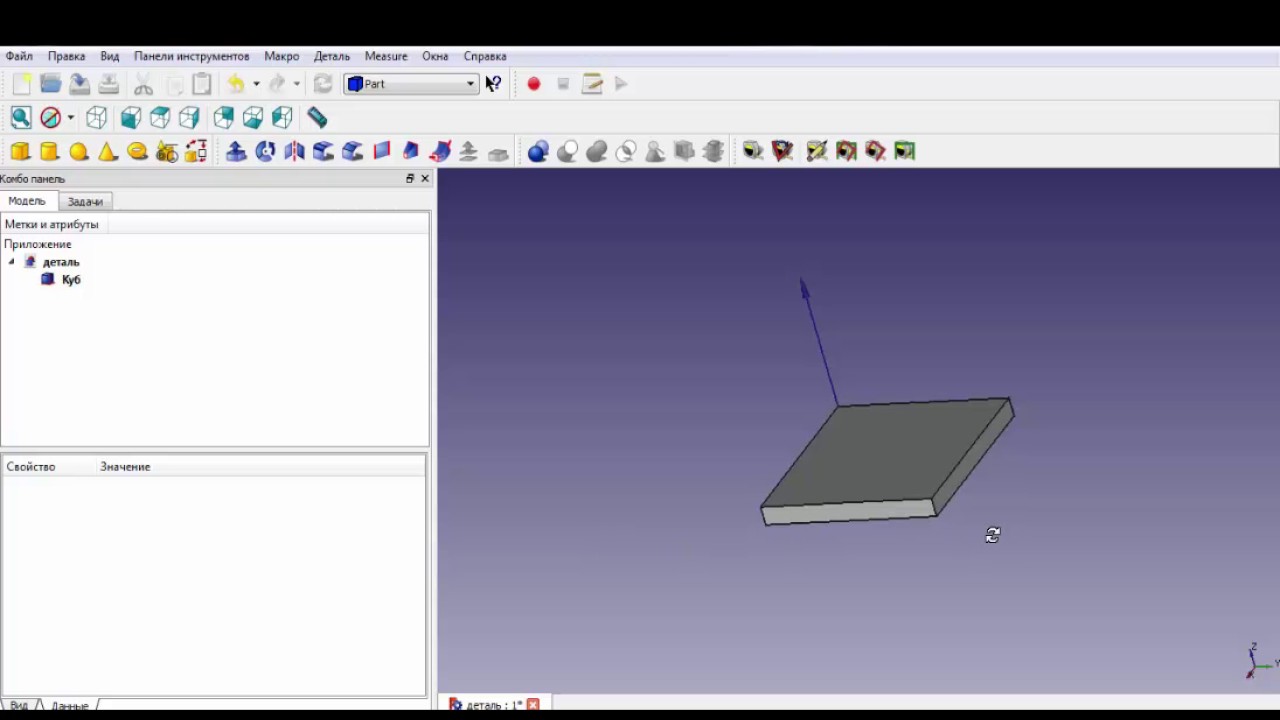The height and width of the screenshot is (720, 1280).
Task: Open a file via the folder icon
Action: click(50, 84)
